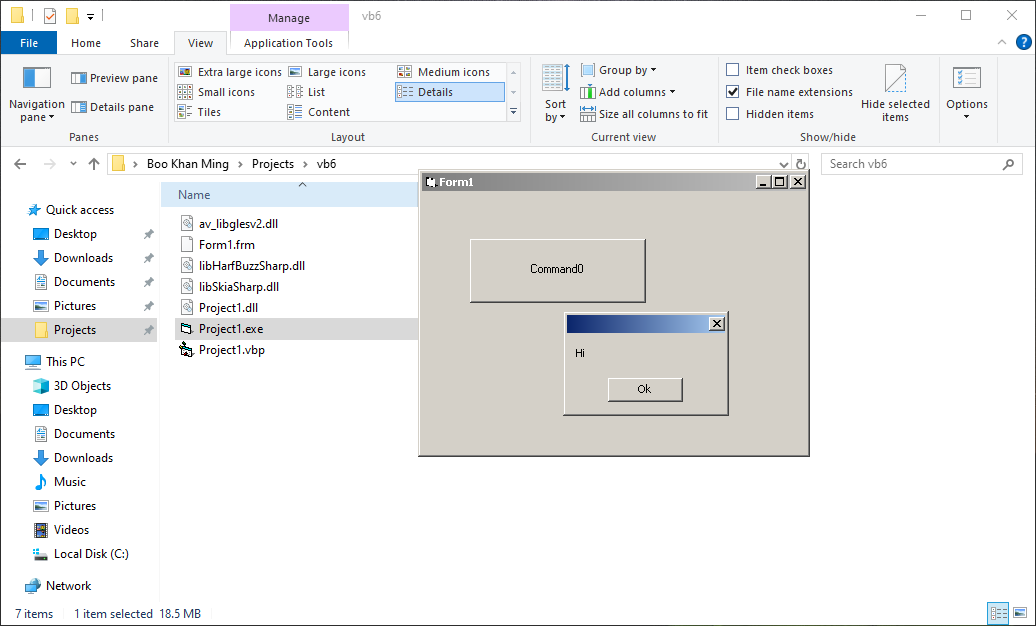Open ribbon Help question mark icon
The image size is (1036, 626).
coord(1023,42)
